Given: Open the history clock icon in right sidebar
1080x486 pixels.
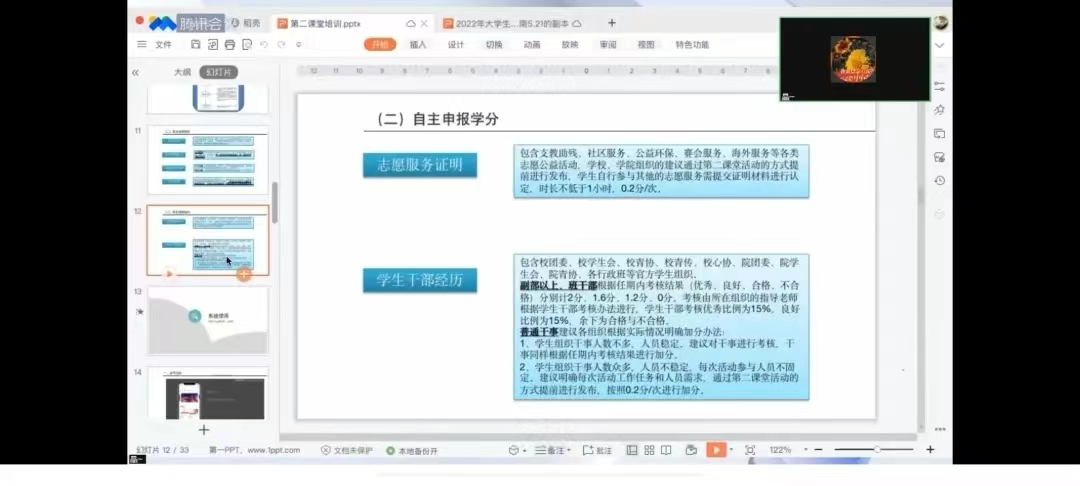Looking at the screenshot, I should click(939, 181).
